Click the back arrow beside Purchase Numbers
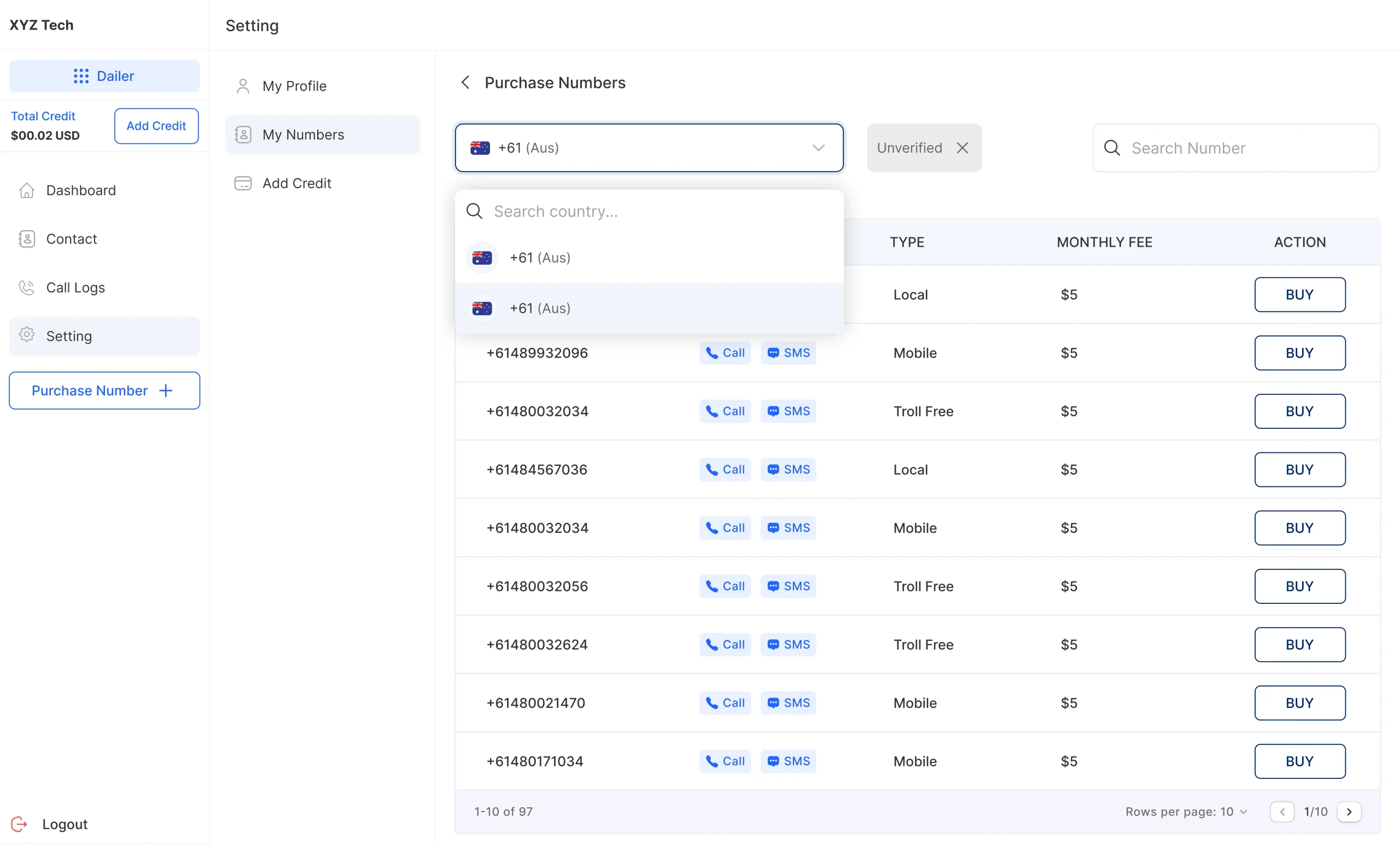1400x844 pixels. tap(465, 83)
